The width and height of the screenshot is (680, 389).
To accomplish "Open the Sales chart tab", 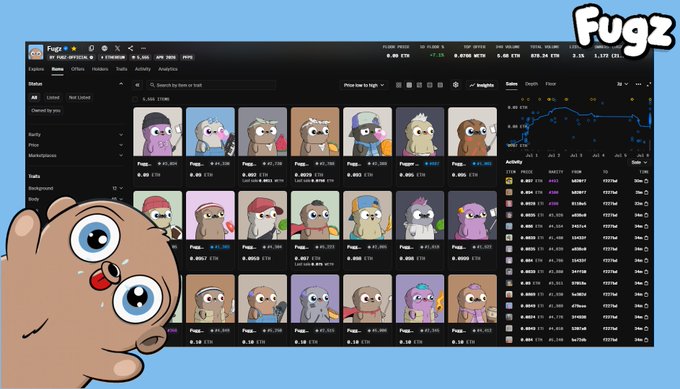I will click(511, 84).
